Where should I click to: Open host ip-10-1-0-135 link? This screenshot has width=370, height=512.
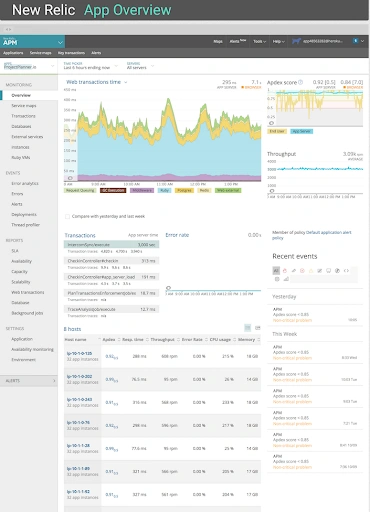click(x=79, y=353)
